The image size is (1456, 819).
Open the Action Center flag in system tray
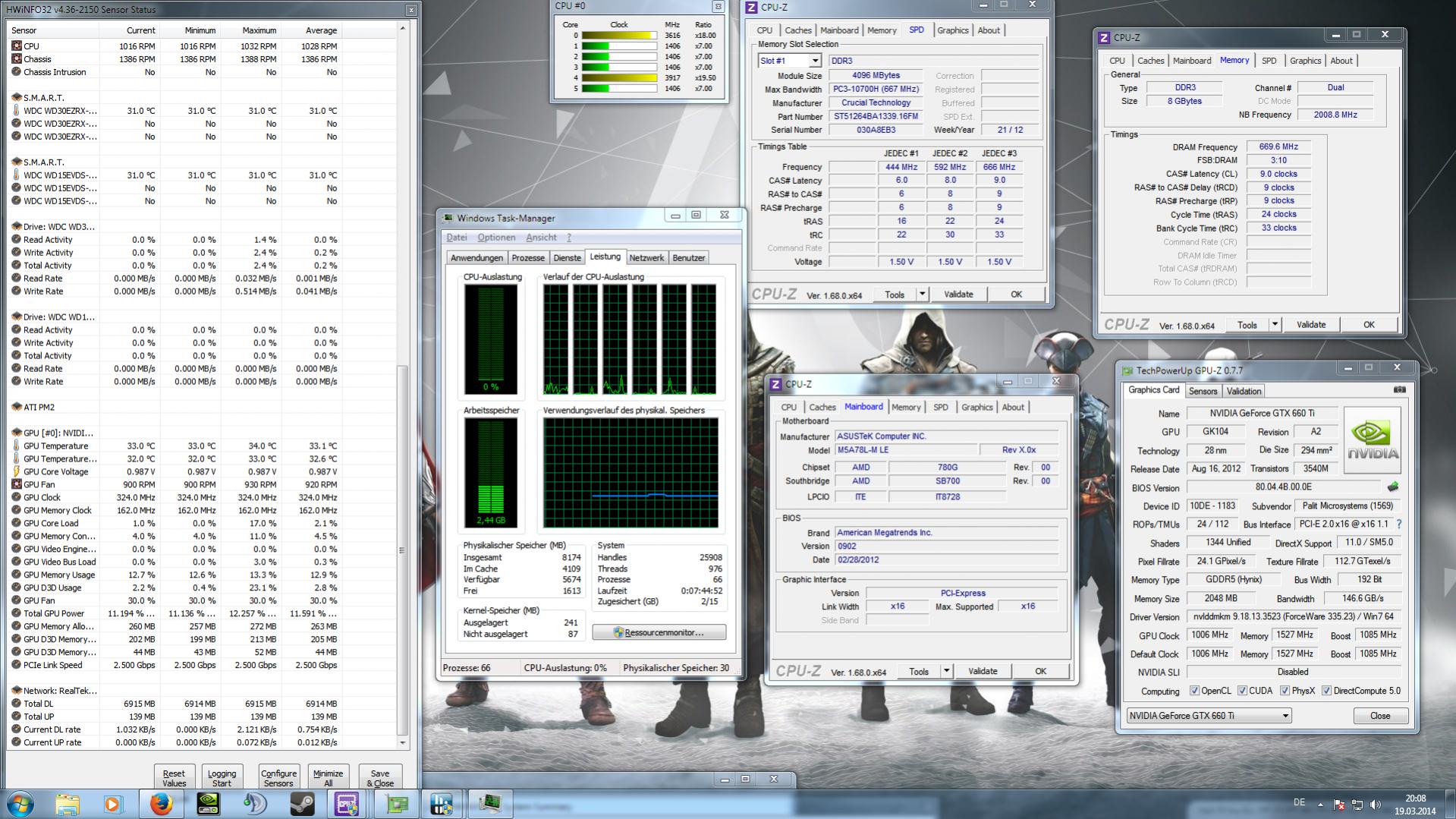1339,804
